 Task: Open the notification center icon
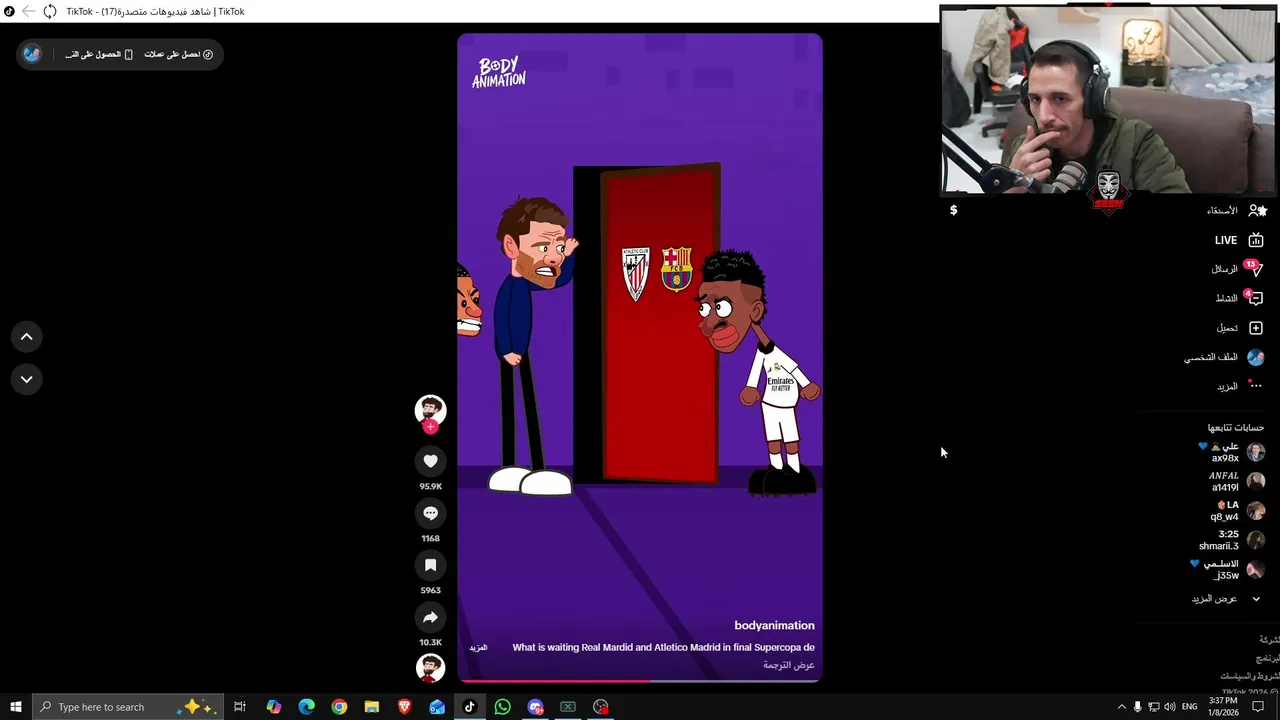pos(1259,707)
